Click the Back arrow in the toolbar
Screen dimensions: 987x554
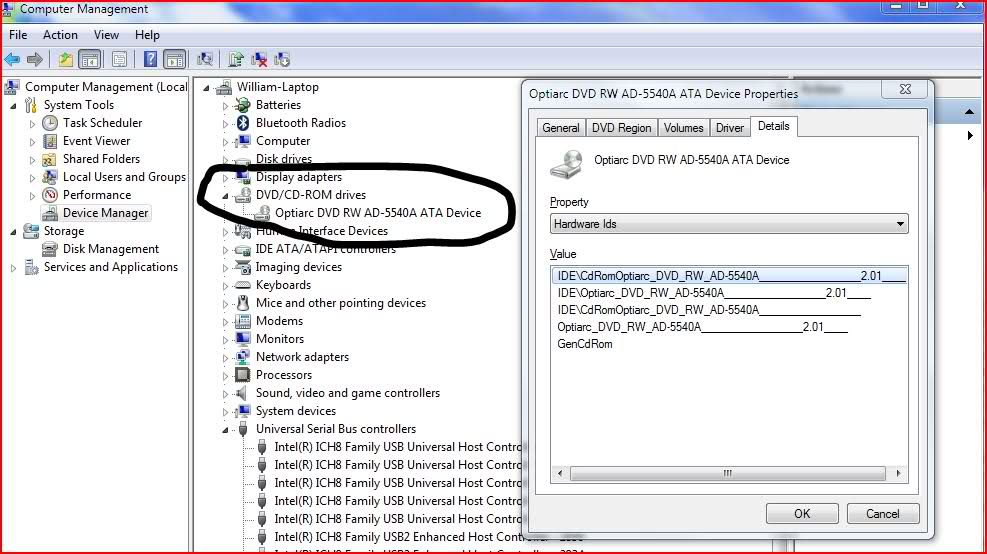point(12,60)
